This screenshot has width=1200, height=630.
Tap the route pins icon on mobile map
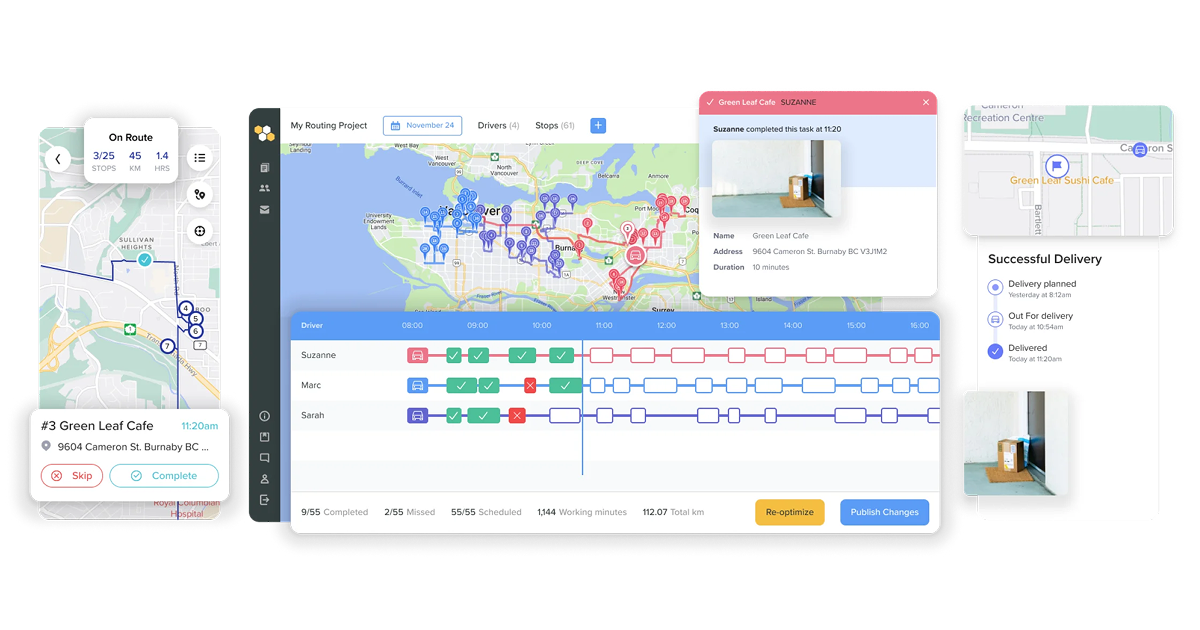click(200, 195)
